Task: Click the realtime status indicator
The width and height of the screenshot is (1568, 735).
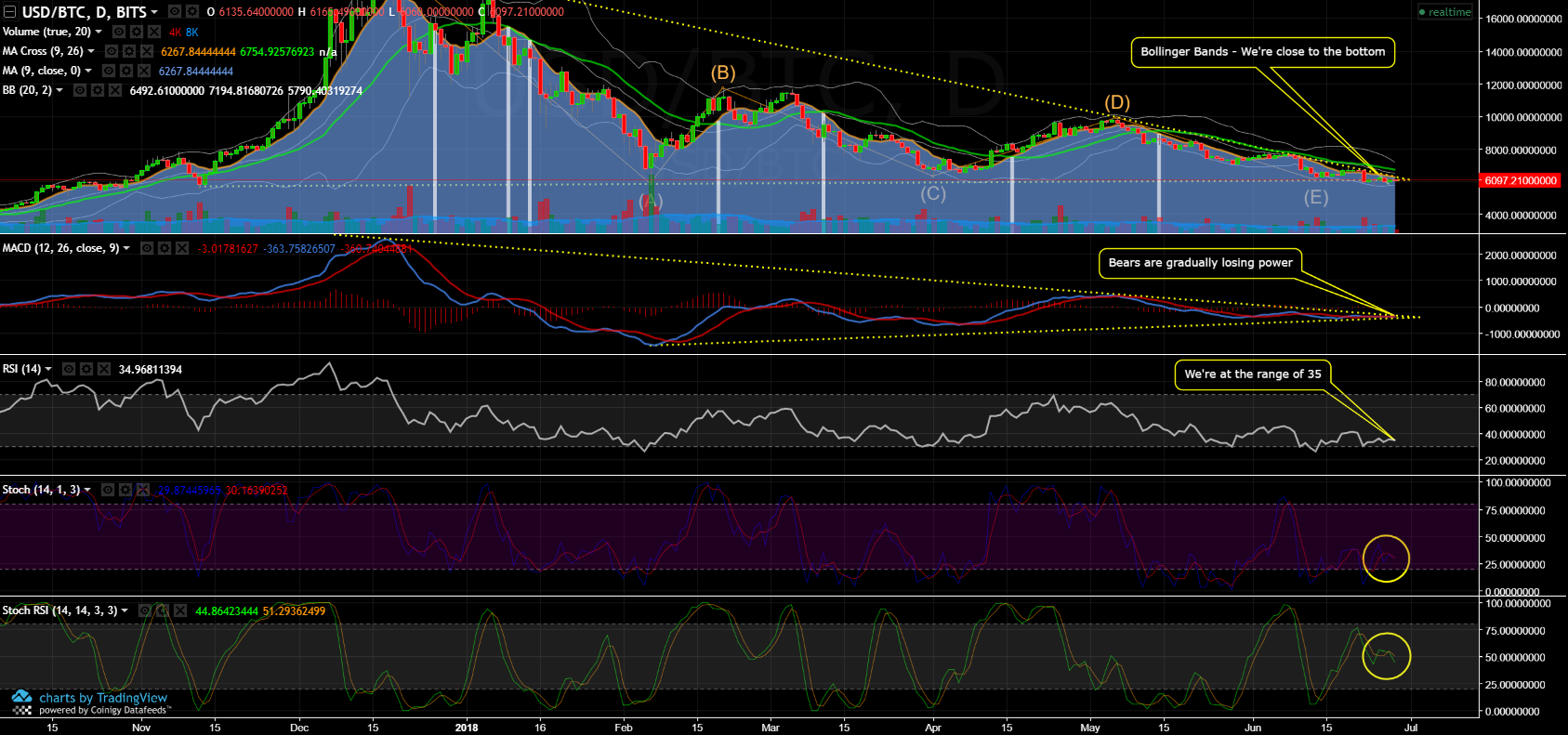Action: pos(1444,12)
